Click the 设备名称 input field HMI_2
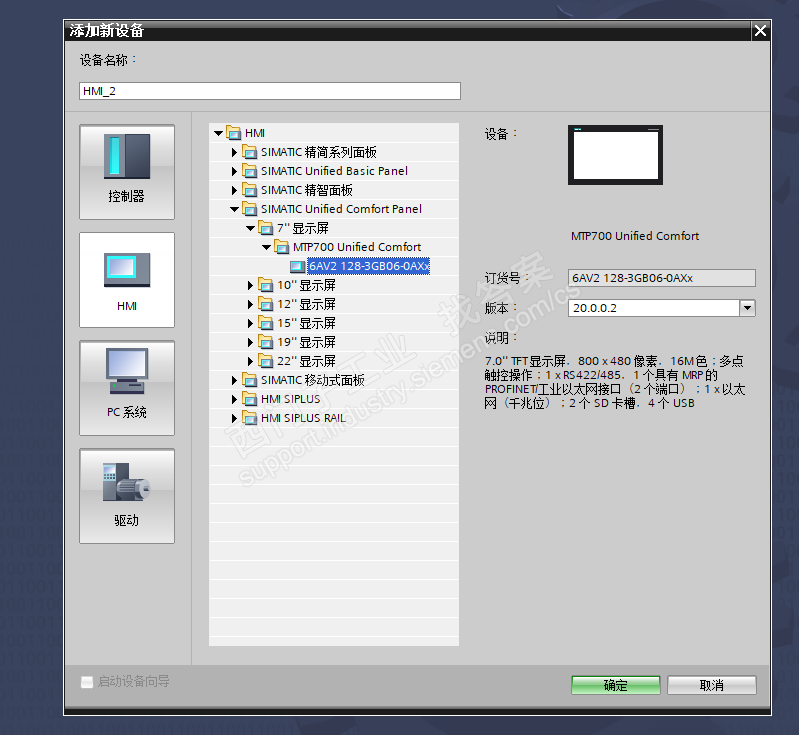The width and height of the screenshot is (799, 735). click(270, 91)
